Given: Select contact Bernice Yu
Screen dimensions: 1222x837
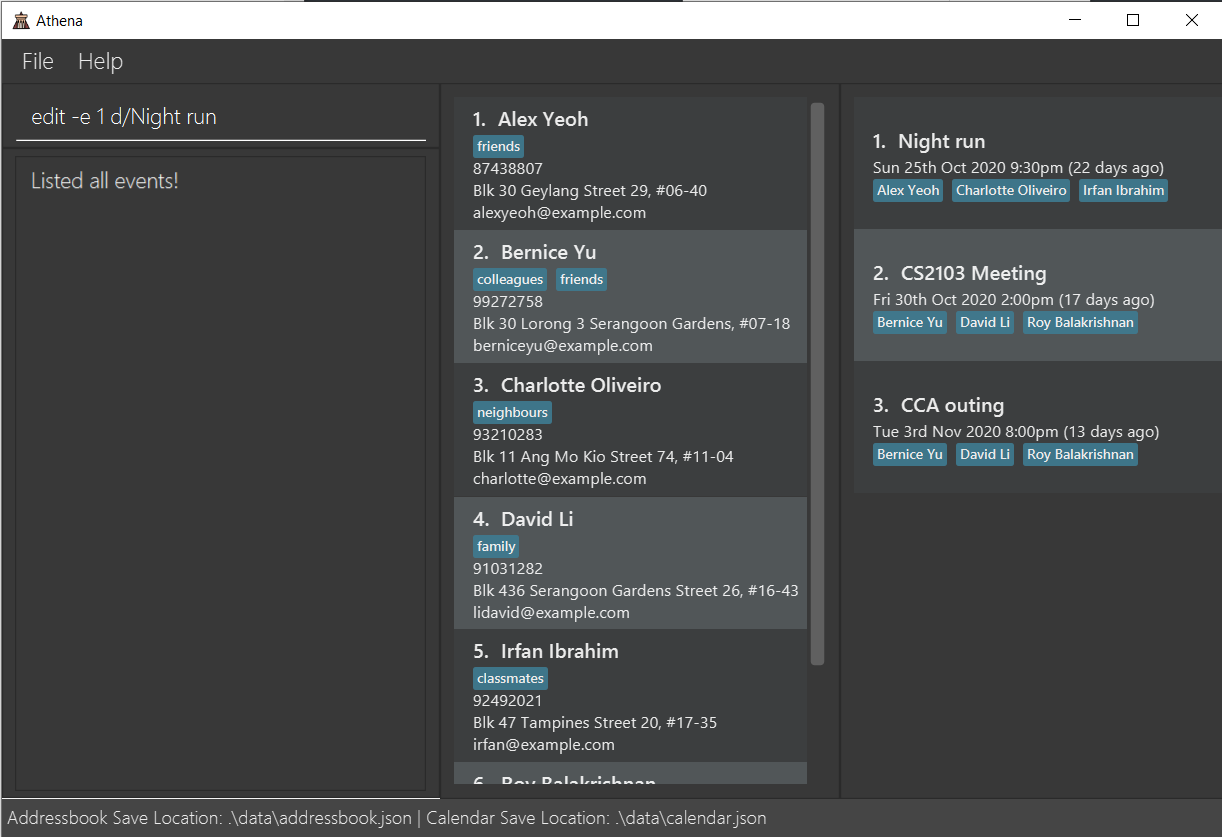Looking at the screenshot, I should click(x=630, y=297).
